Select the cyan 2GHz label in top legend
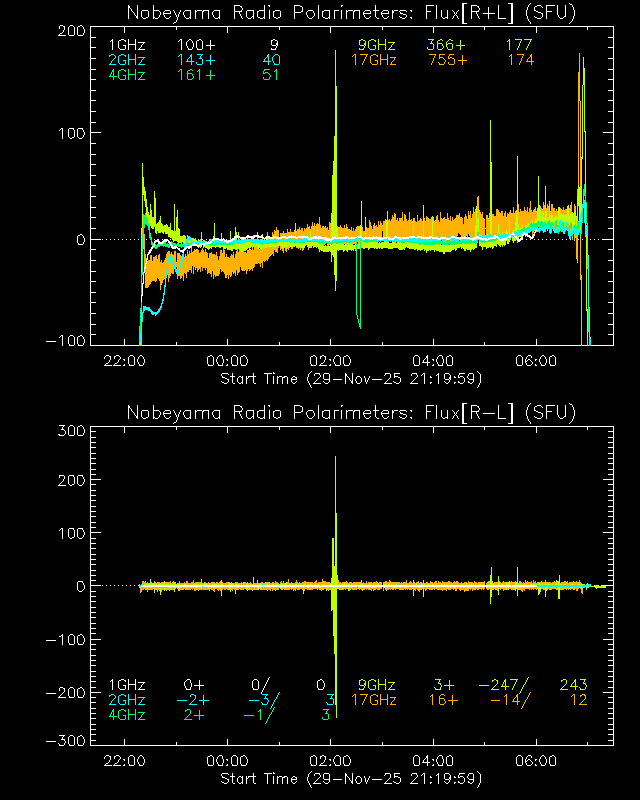 127,60
